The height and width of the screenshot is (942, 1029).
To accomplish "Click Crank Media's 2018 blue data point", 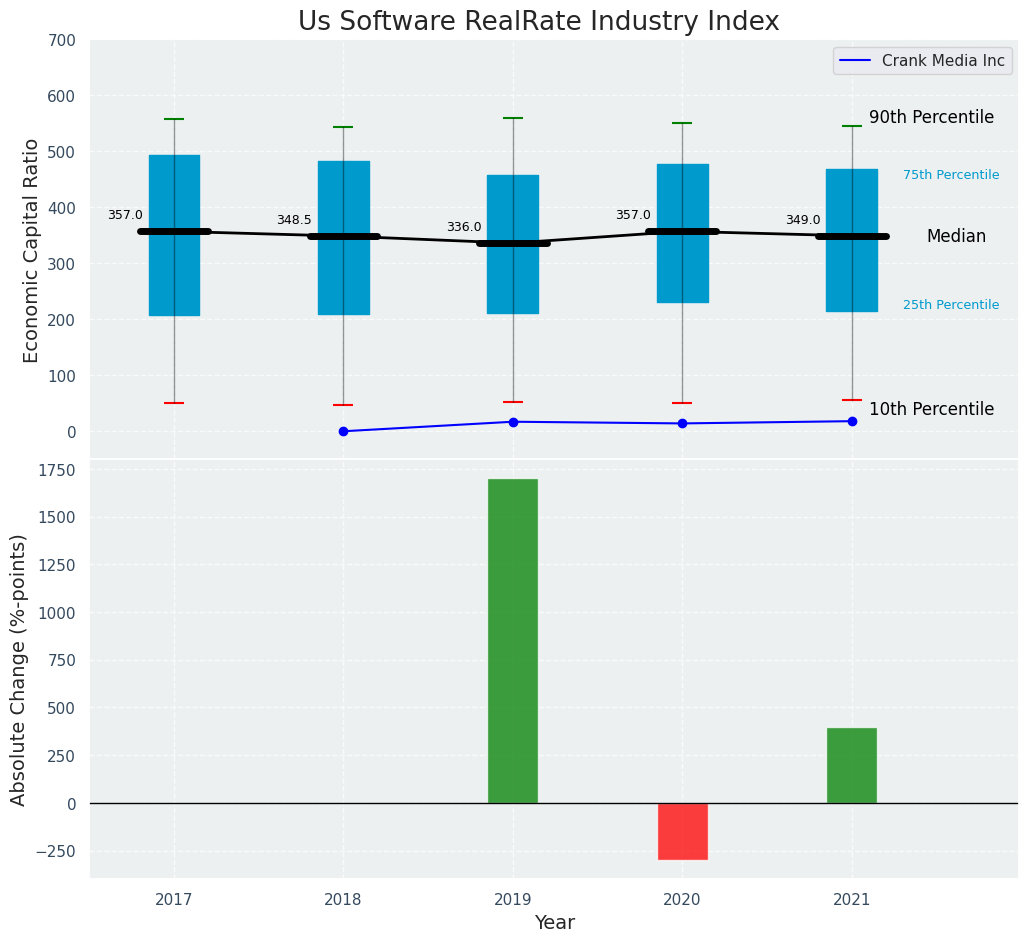I will tap(343, 431).
